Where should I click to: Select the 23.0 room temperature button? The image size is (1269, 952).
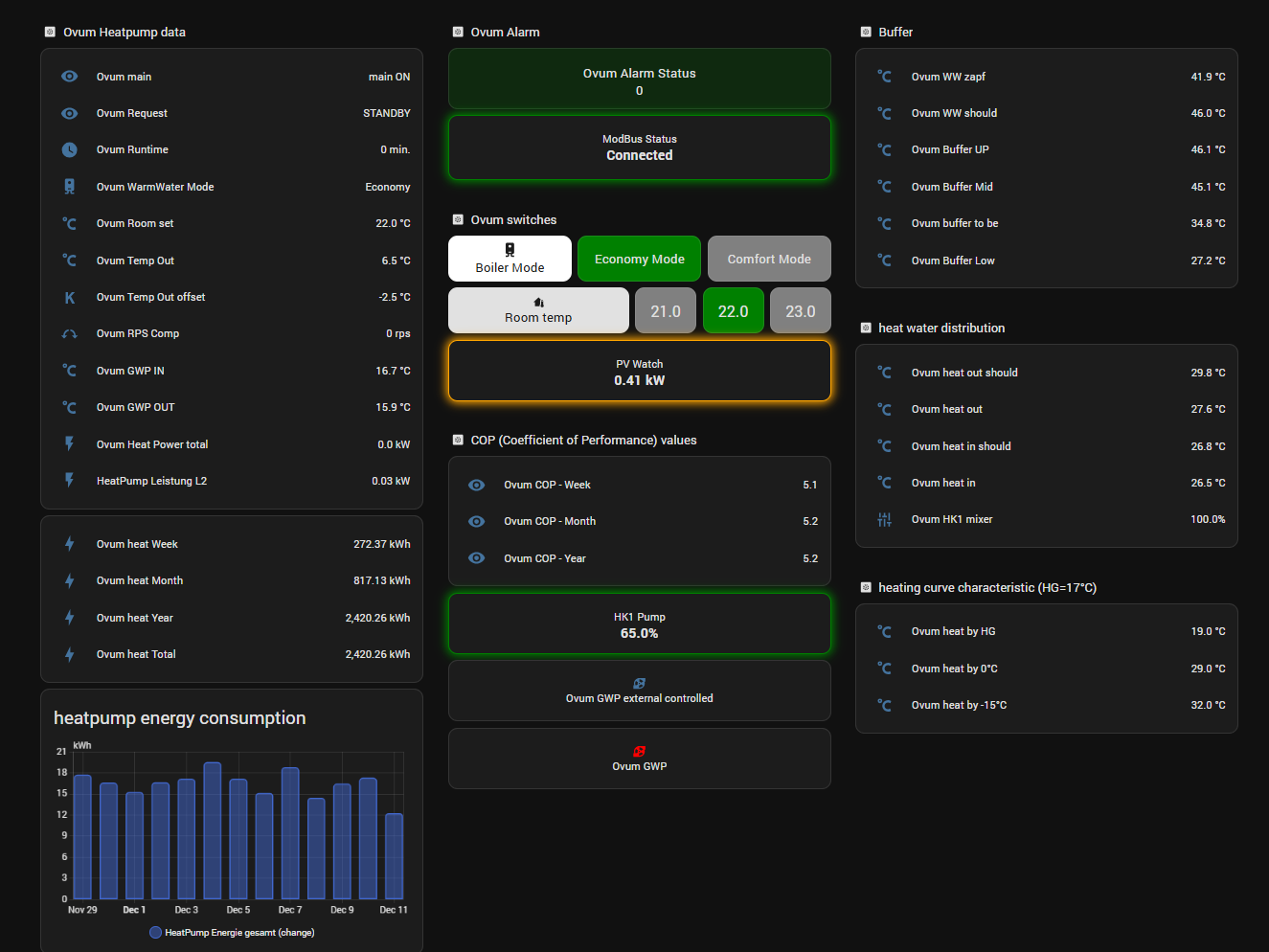[x=800, y=311]
